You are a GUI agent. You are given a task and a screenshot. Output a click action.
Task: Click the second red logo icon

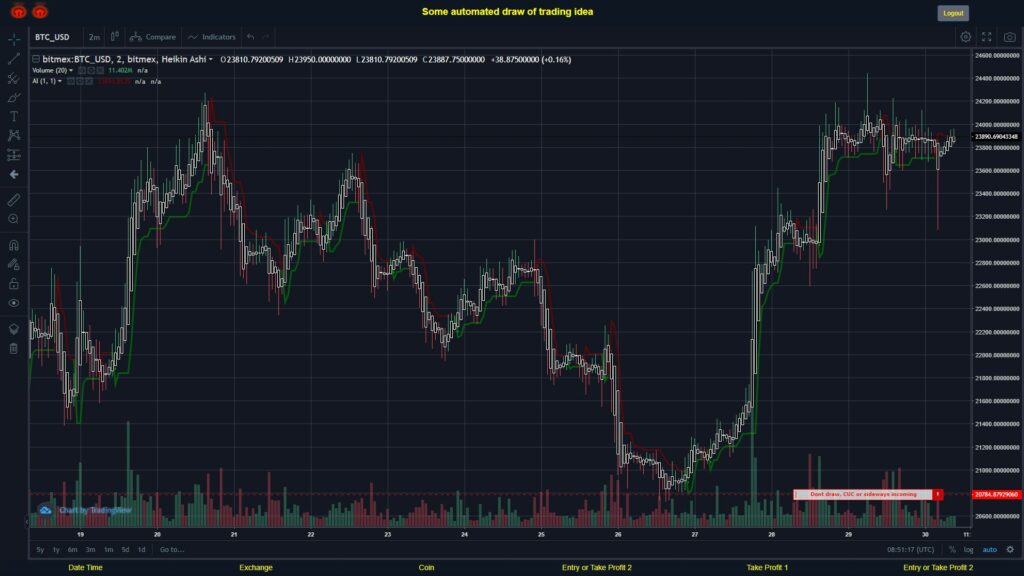tap(40, 11)
